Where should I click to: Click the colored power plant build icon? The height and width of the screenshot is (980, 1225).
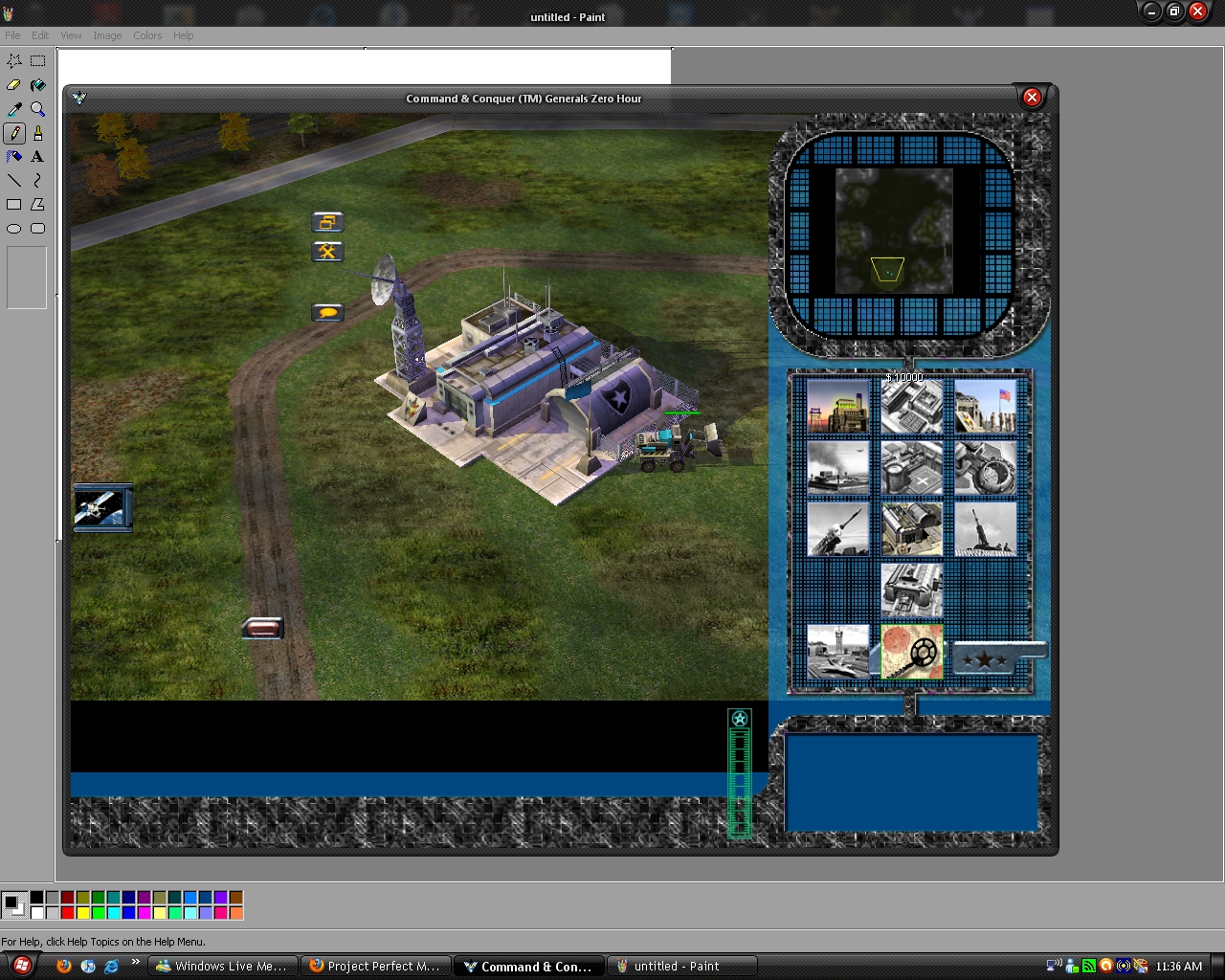point(837,407)
